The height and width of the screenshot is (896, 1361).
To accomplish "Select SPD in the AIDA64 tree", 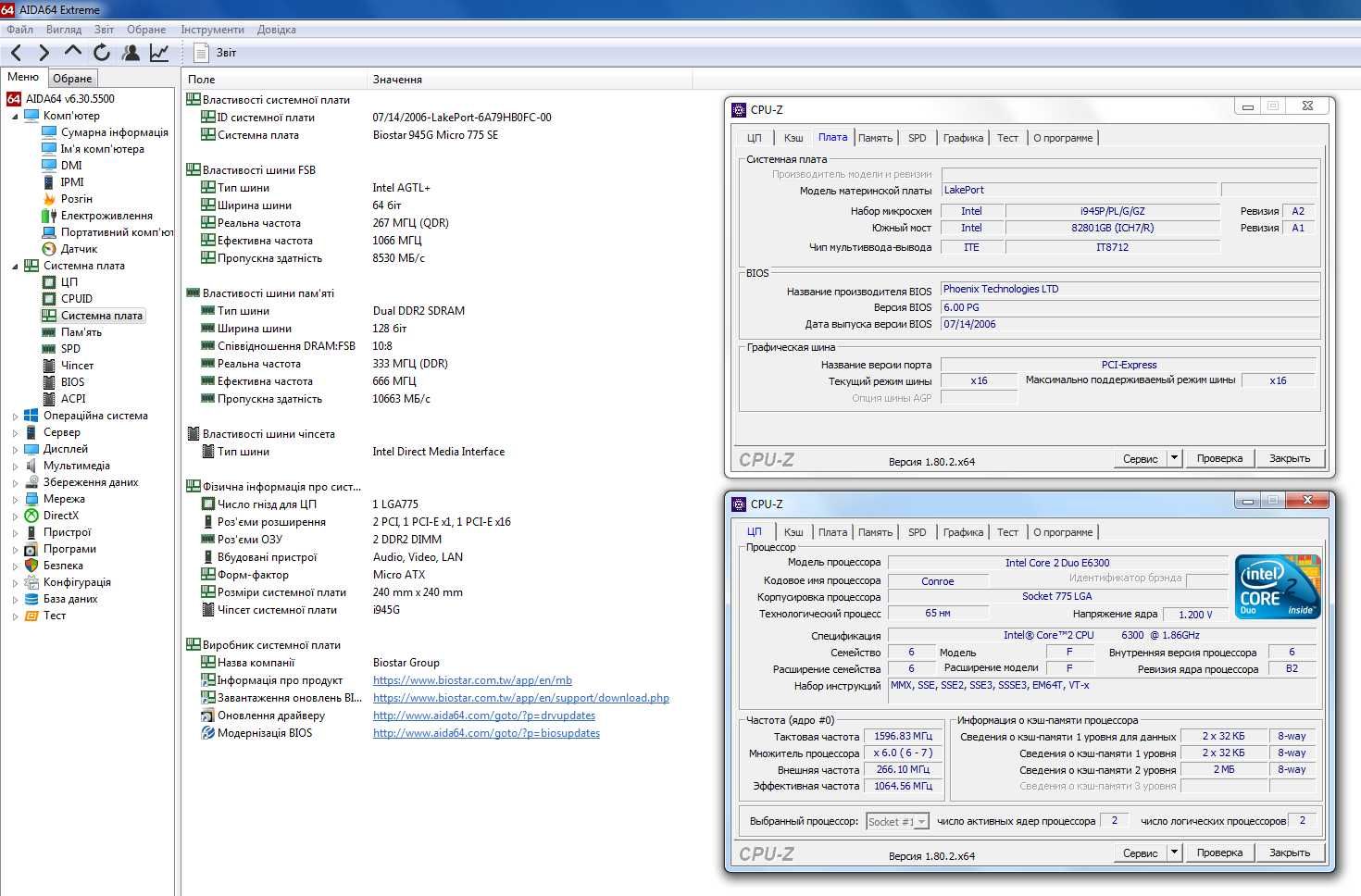I will pos(70,349).
